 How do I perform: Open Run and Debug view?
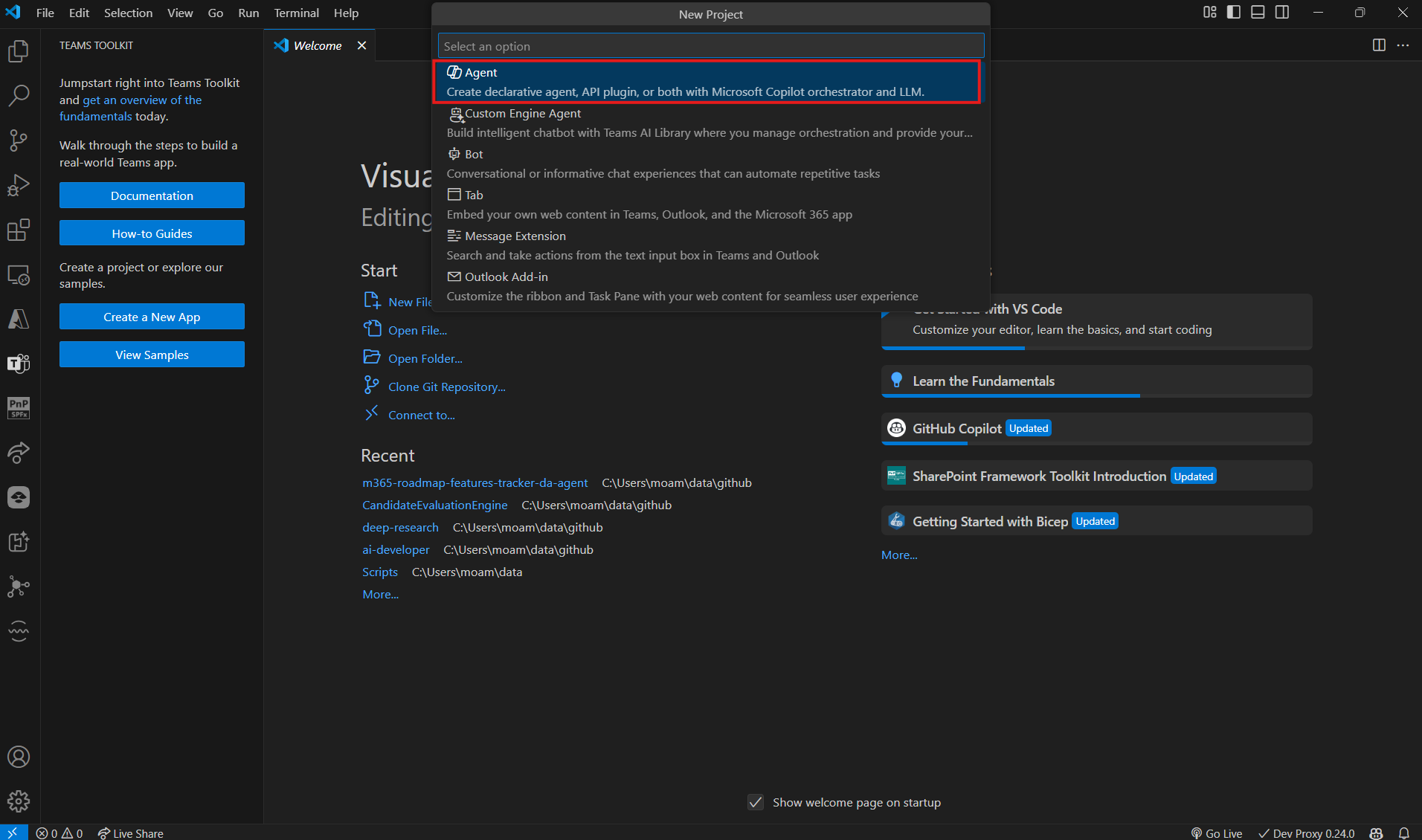tap(19, 185)
